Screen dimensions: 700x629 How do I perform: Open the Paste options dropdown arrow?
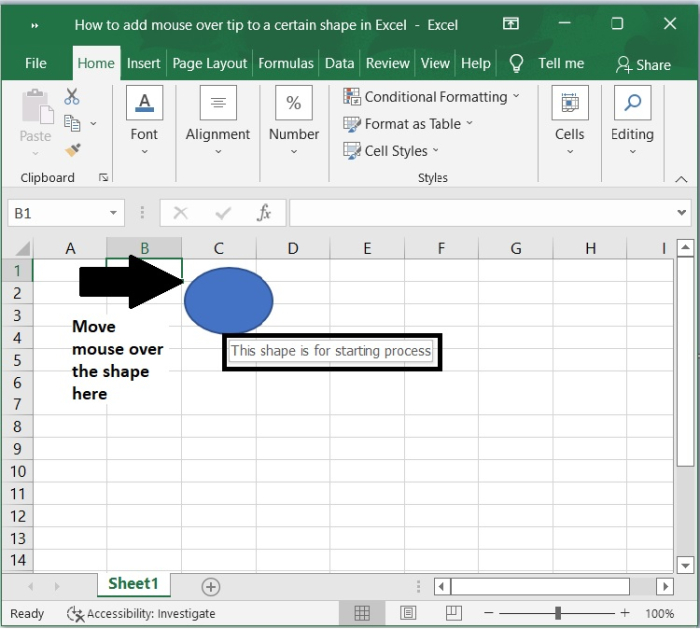coord(35,154)
